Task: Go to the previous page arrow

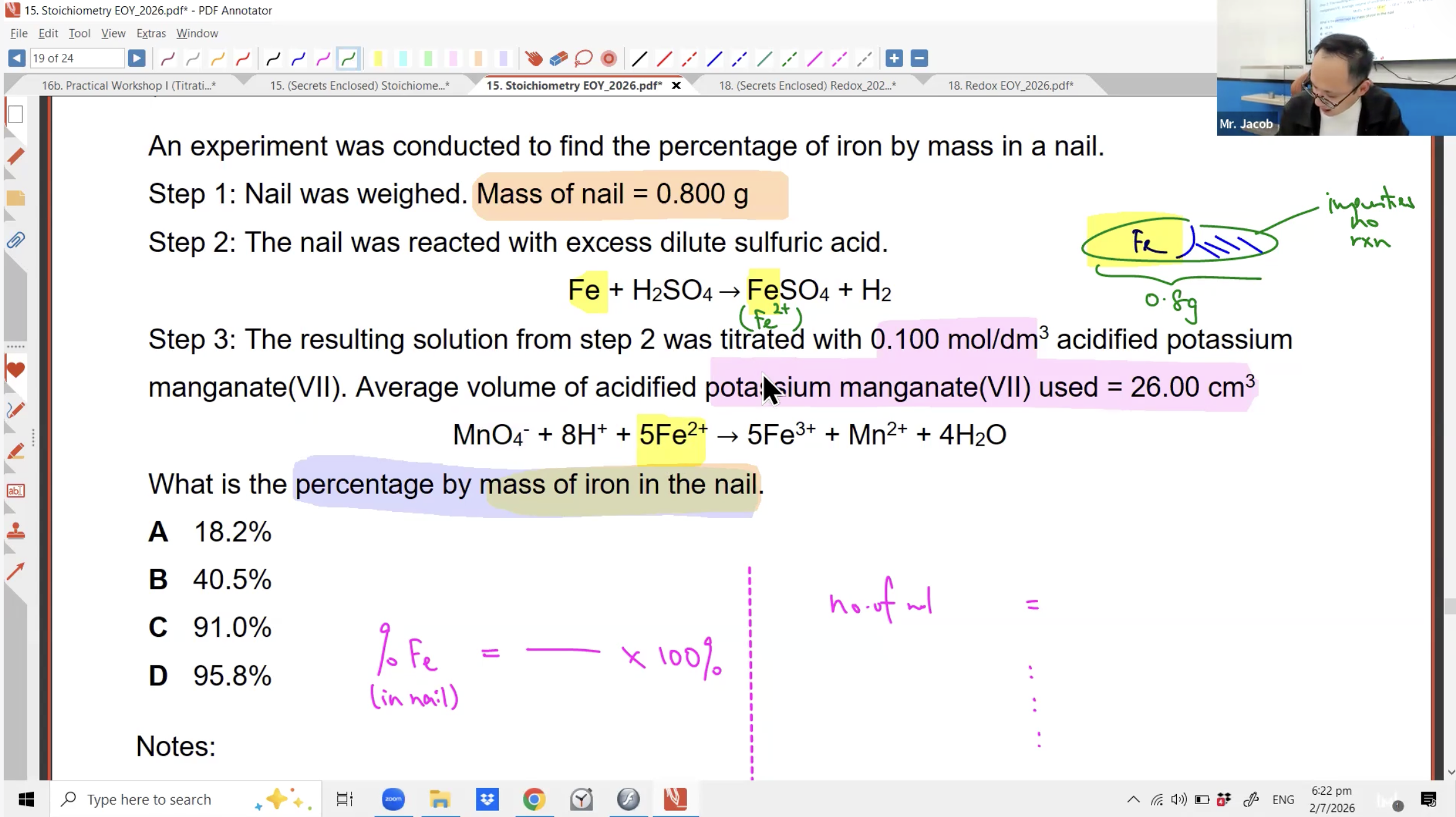Action: tap(17, 58)
